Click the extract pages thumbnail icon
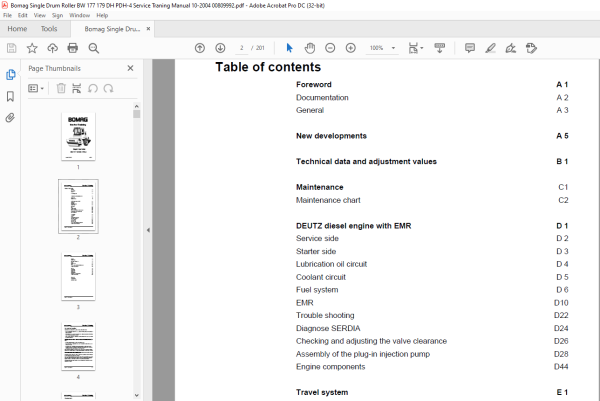The image size is (600, 401). pos(77,88)
